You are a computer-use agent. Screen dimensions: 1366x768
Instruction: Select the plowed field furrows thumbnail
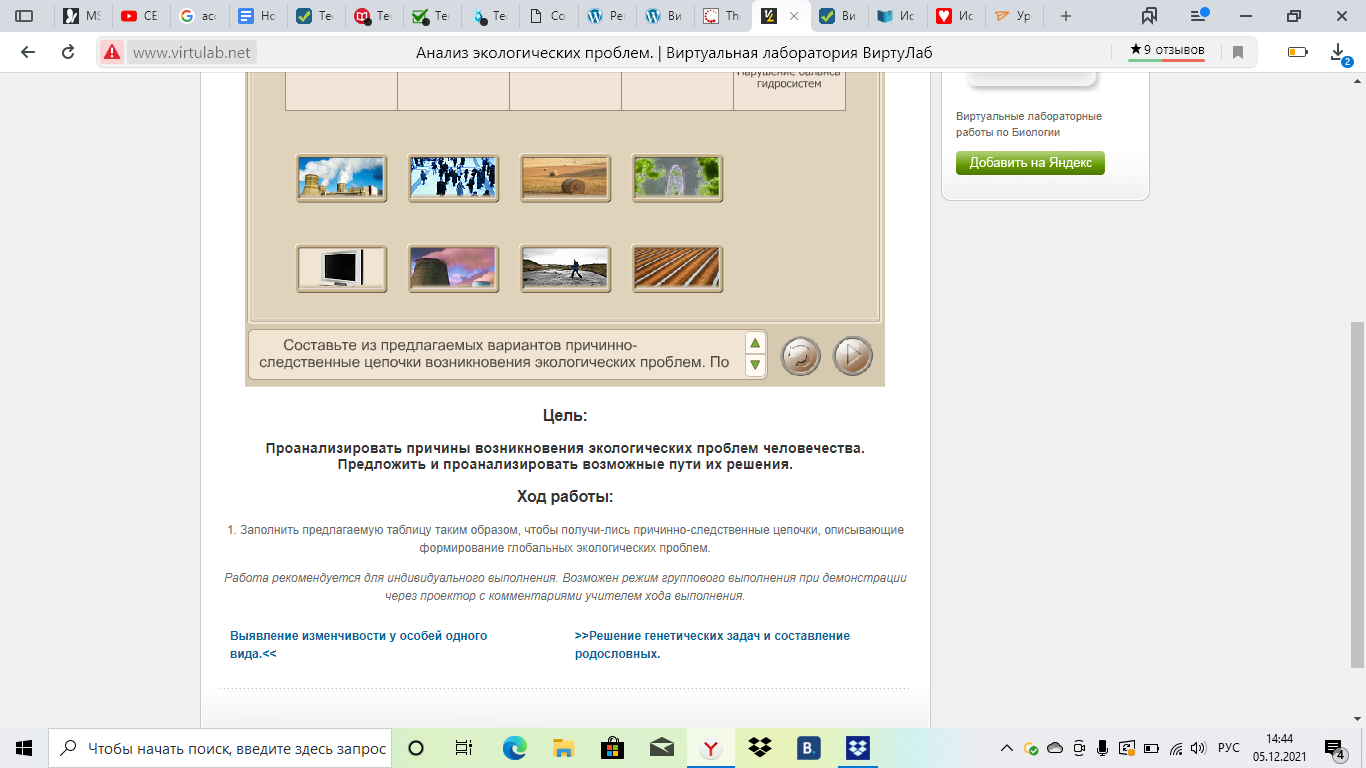tap(677, 268)
